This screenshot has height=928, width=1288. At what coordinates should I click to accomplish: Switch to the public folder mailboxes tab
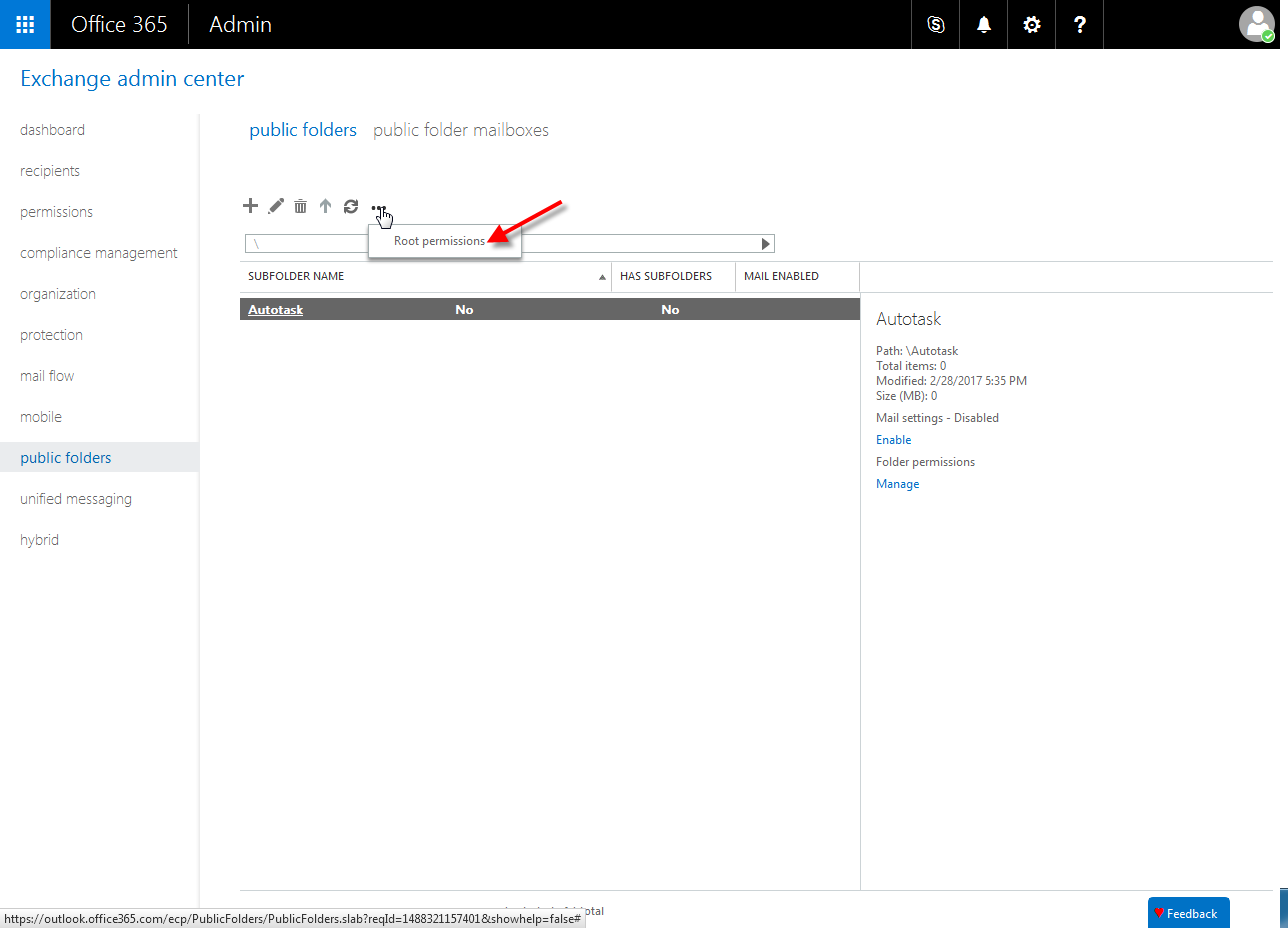click(461, 130)
